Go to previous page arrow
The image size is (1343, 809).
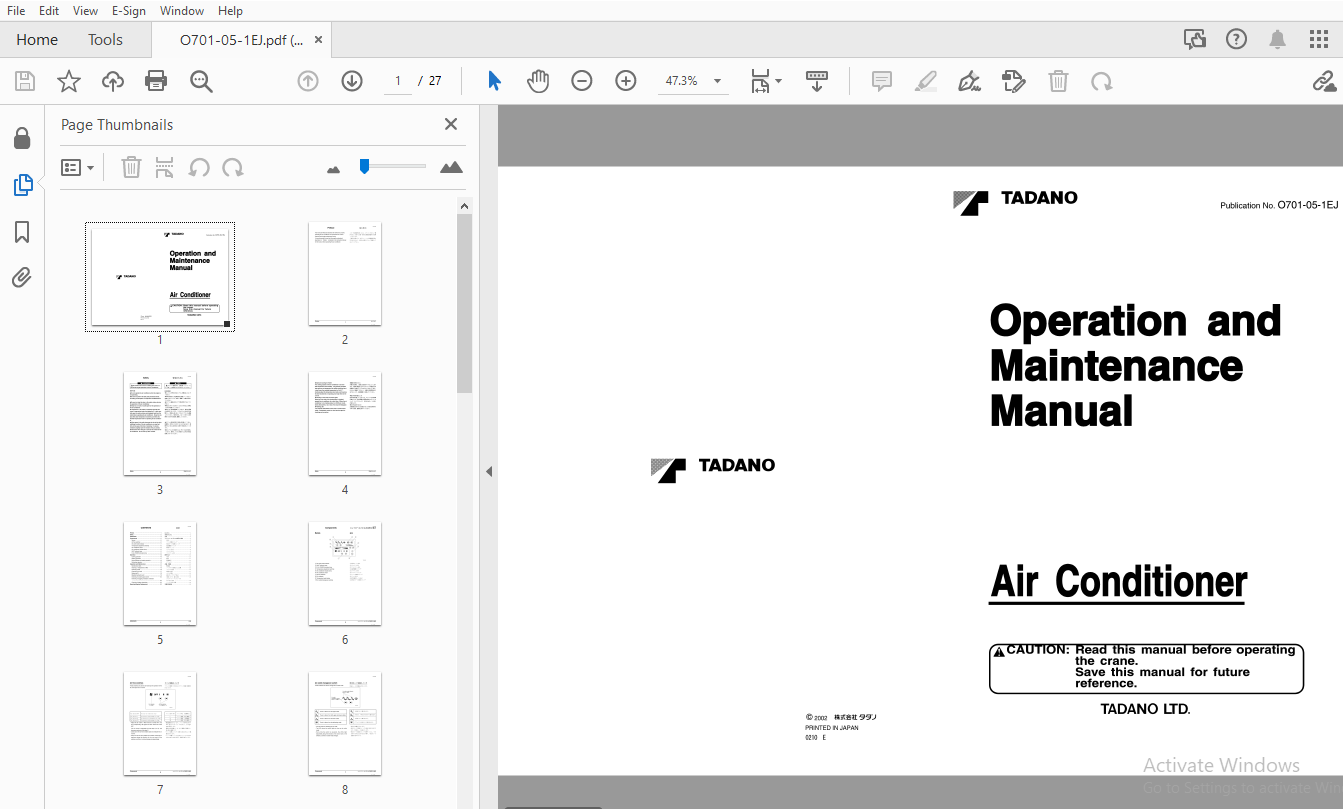point(308,81)
